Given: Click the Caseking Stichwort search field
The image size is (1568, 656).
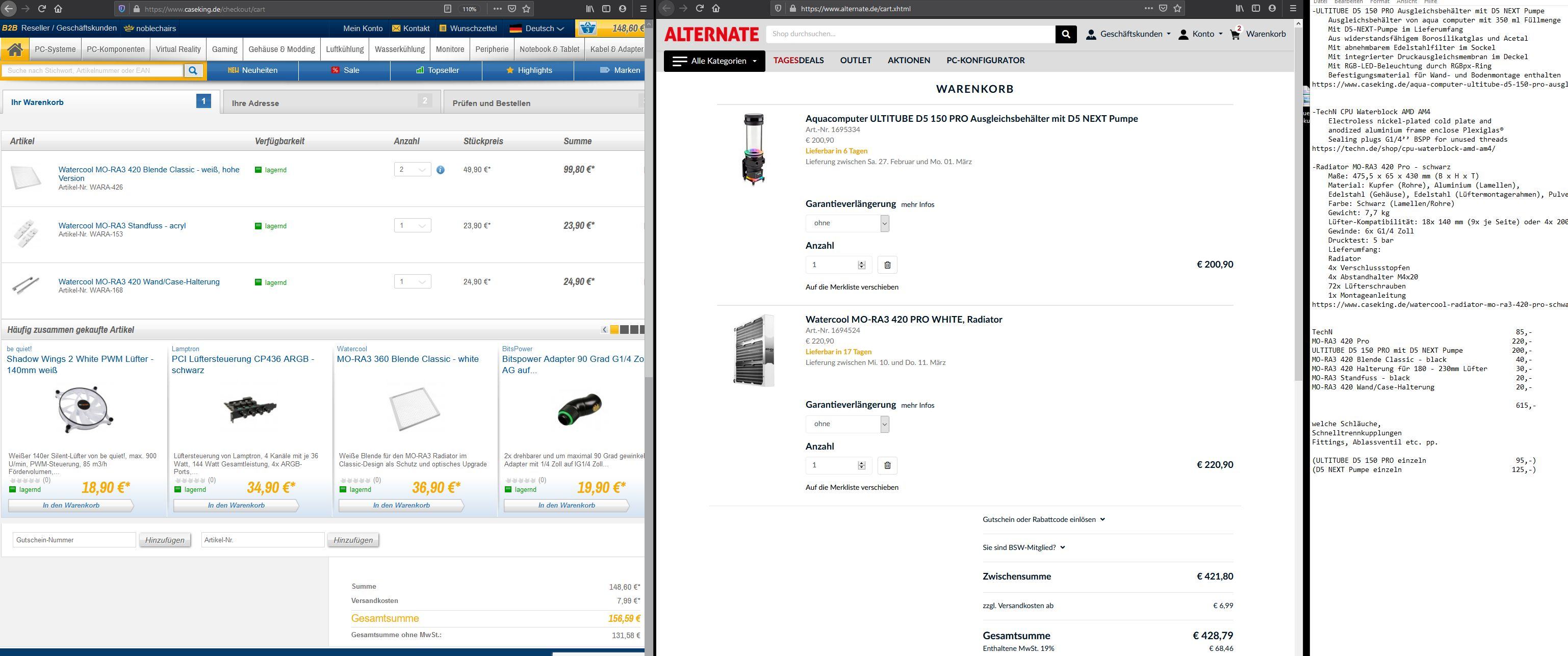Looking at the screenshot, I should (x=92, y=70).
